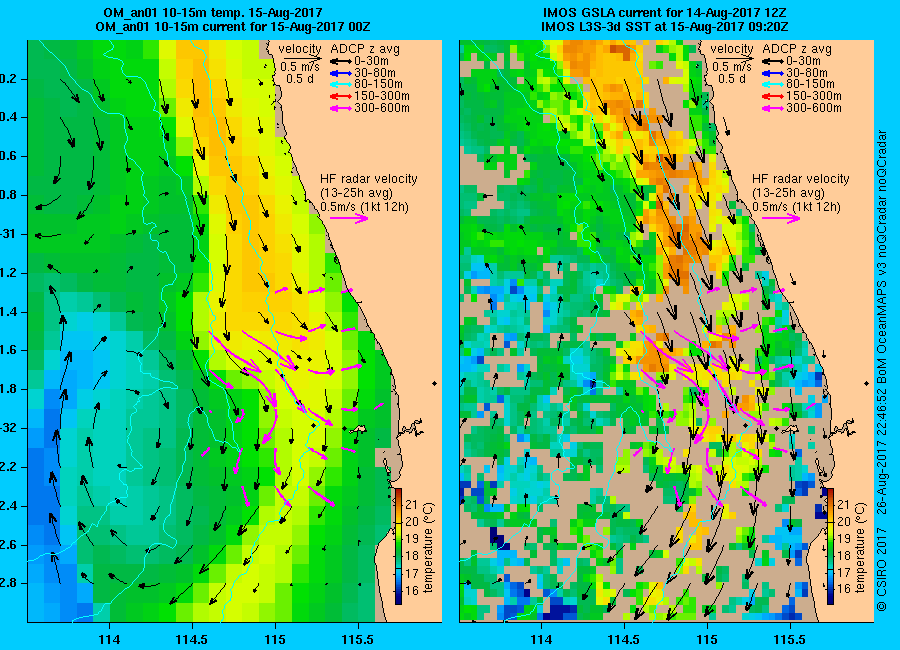Click the '19' tick on IMOS temperature scale
This screenshot has width=900, height=650.
(844, 539)
